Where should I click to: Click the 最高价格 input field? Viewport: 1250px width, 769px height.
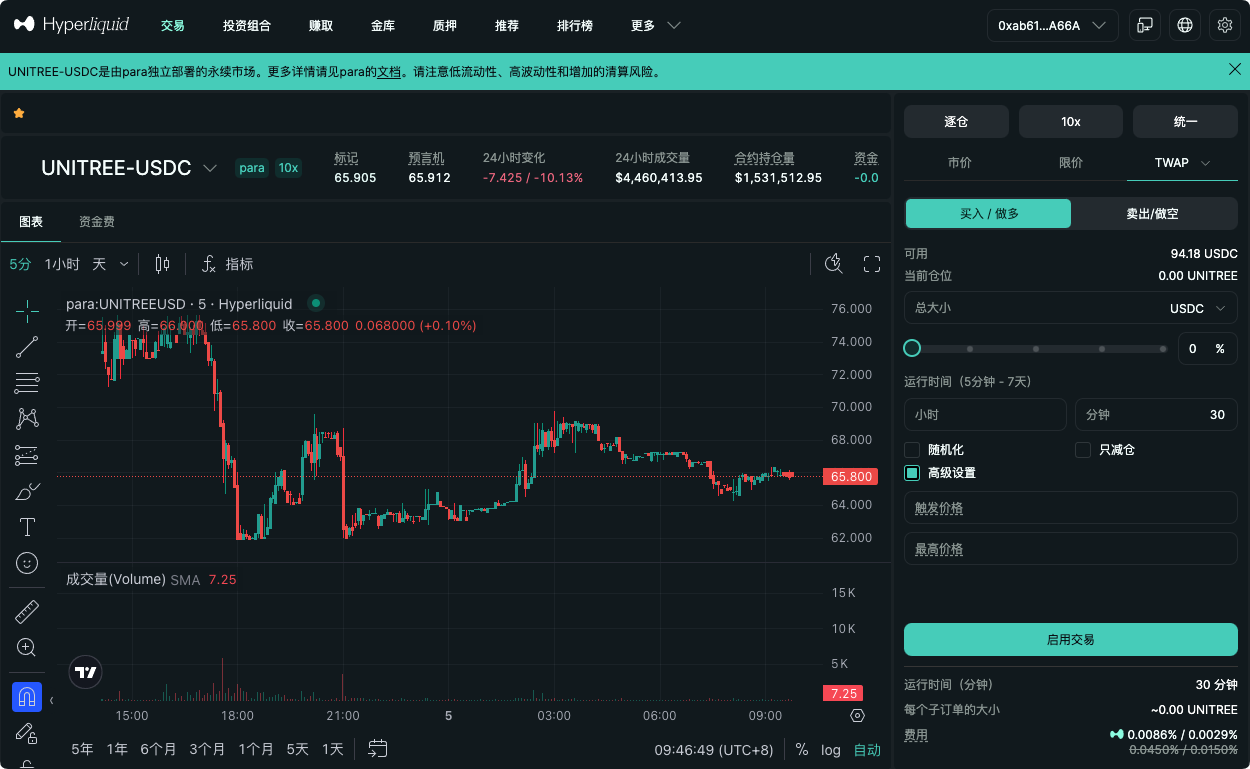point(1071,549)
